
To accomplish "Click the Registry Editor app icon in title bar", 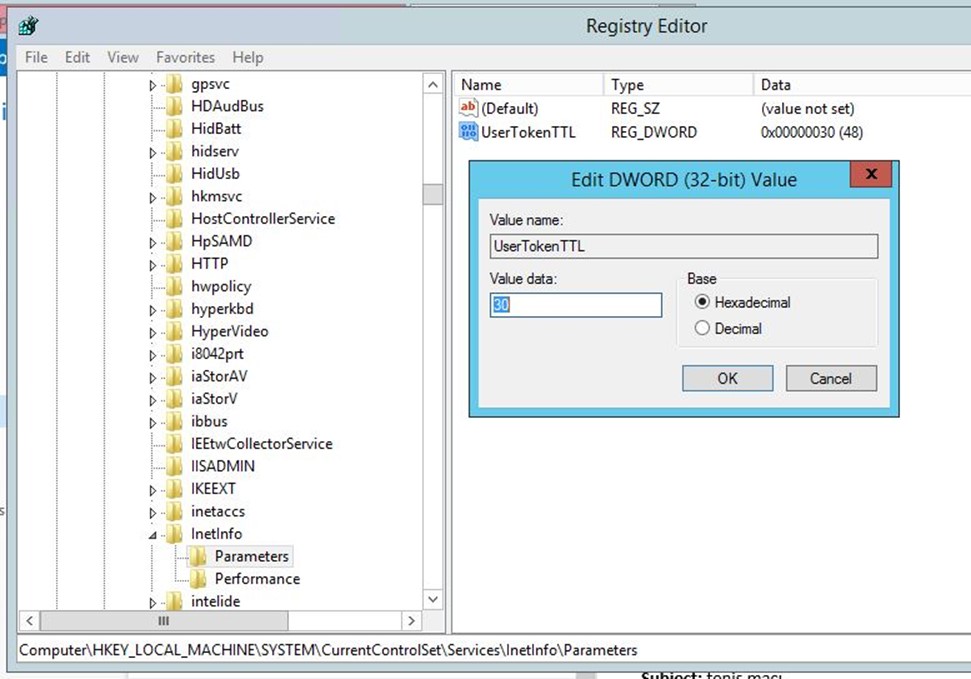I will (x=28, y=26).
